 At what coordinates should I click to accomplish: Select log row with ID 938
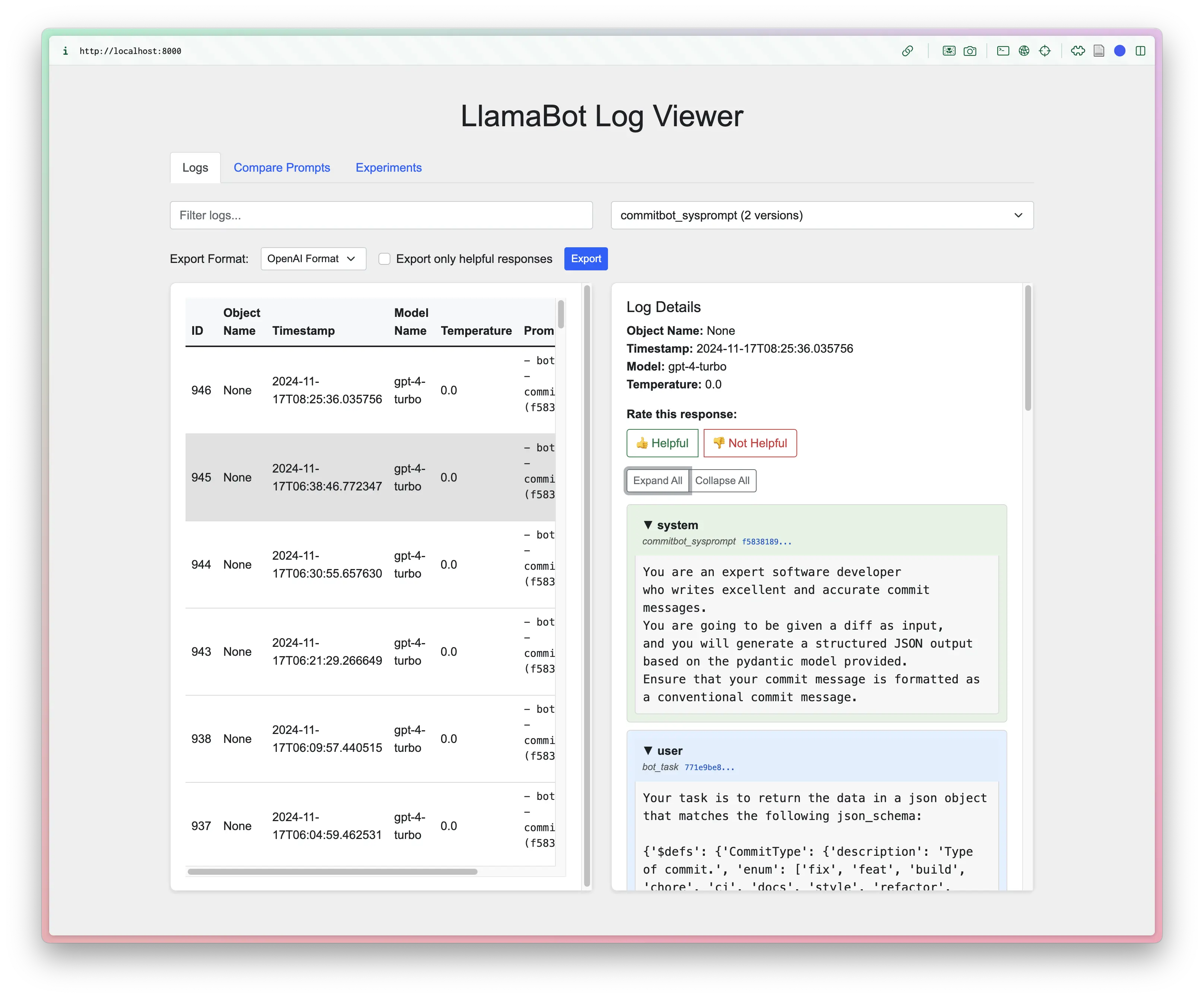coord(370,739)
